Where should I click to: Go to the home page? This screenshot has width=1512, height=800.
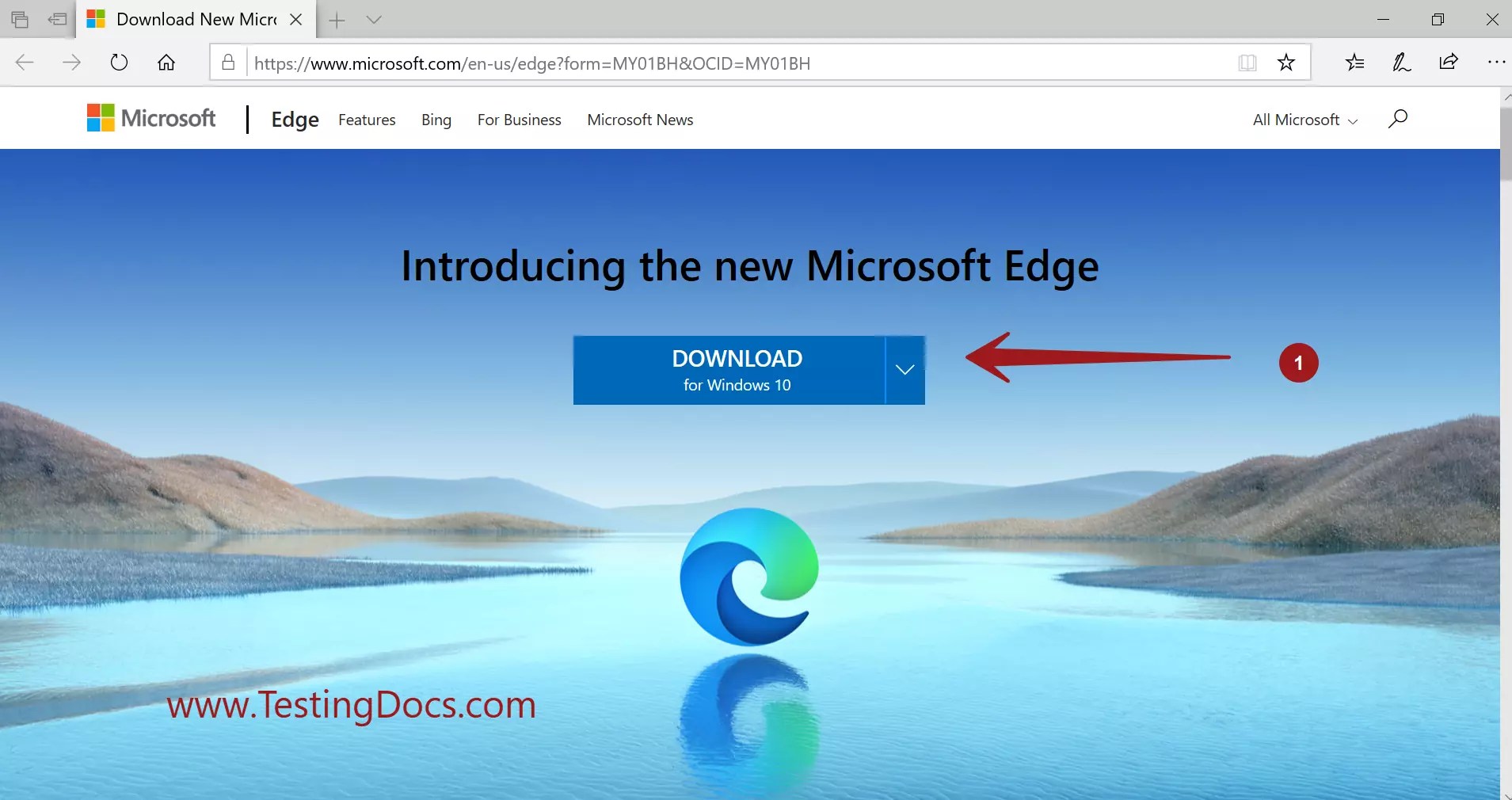point(166,63)
